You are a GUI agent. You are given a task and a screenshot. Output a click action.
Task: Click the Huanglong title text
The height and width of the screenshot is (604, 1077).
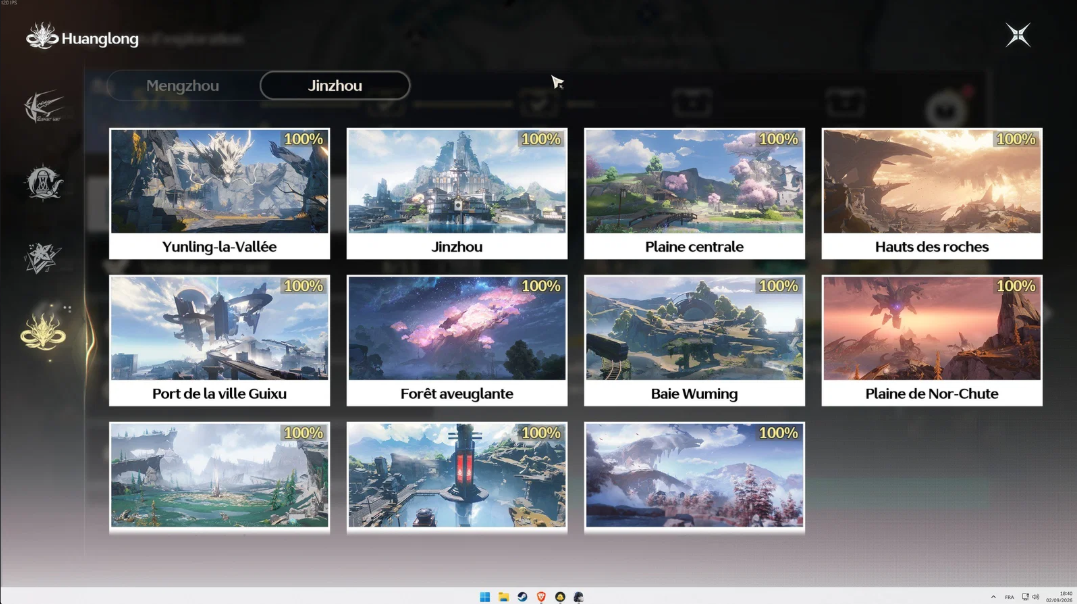(x=100, y=39)
